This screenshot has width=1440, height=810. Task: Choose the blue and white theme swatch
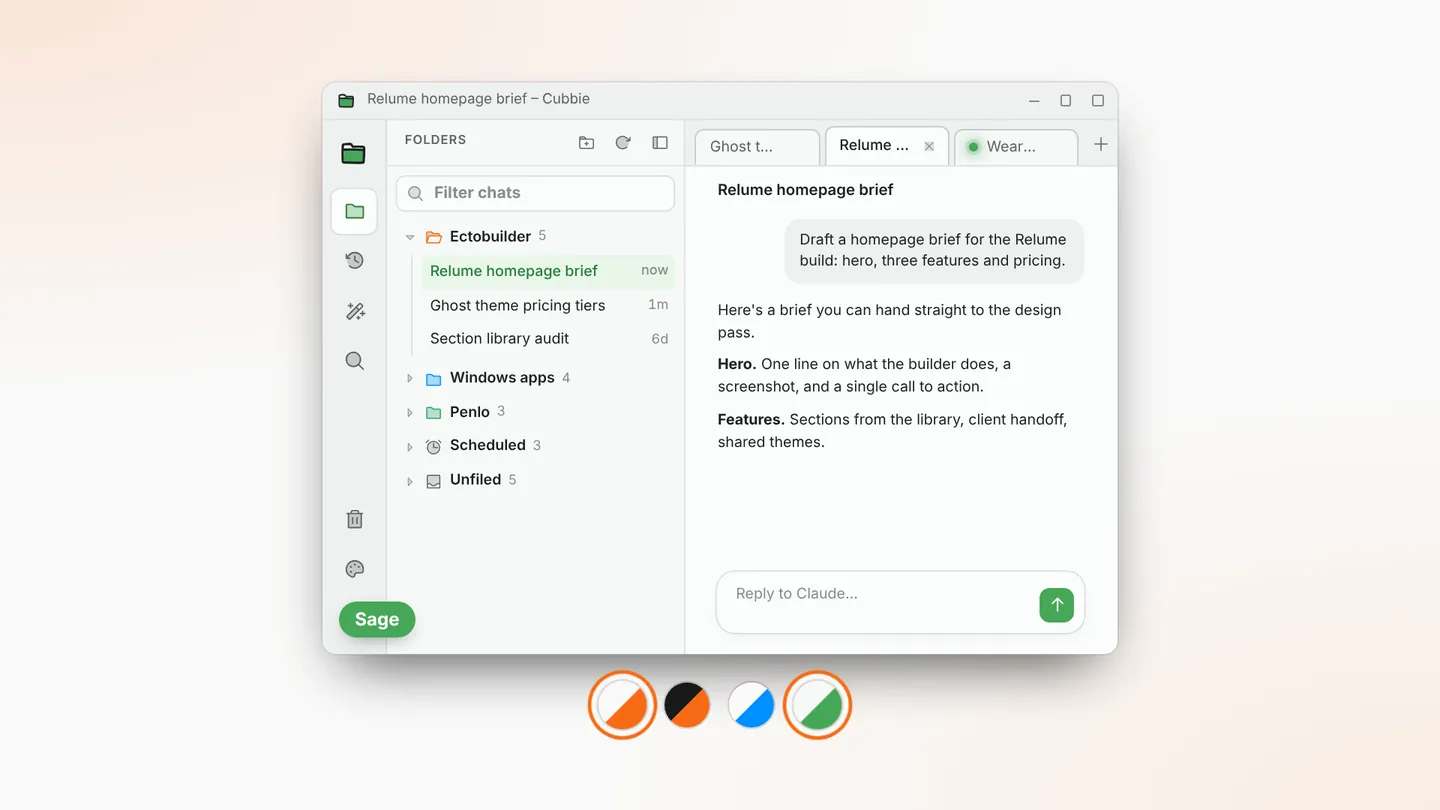coord(752,705)
